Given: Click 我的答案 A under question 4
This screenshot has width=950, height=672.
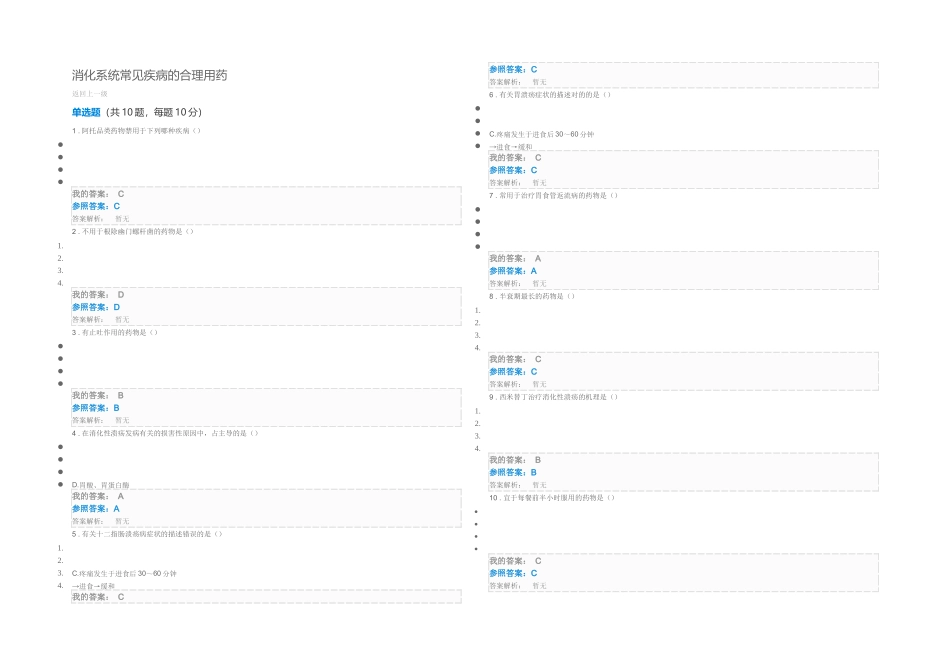Looking at the screenshot, I should (x=98, y=496).
